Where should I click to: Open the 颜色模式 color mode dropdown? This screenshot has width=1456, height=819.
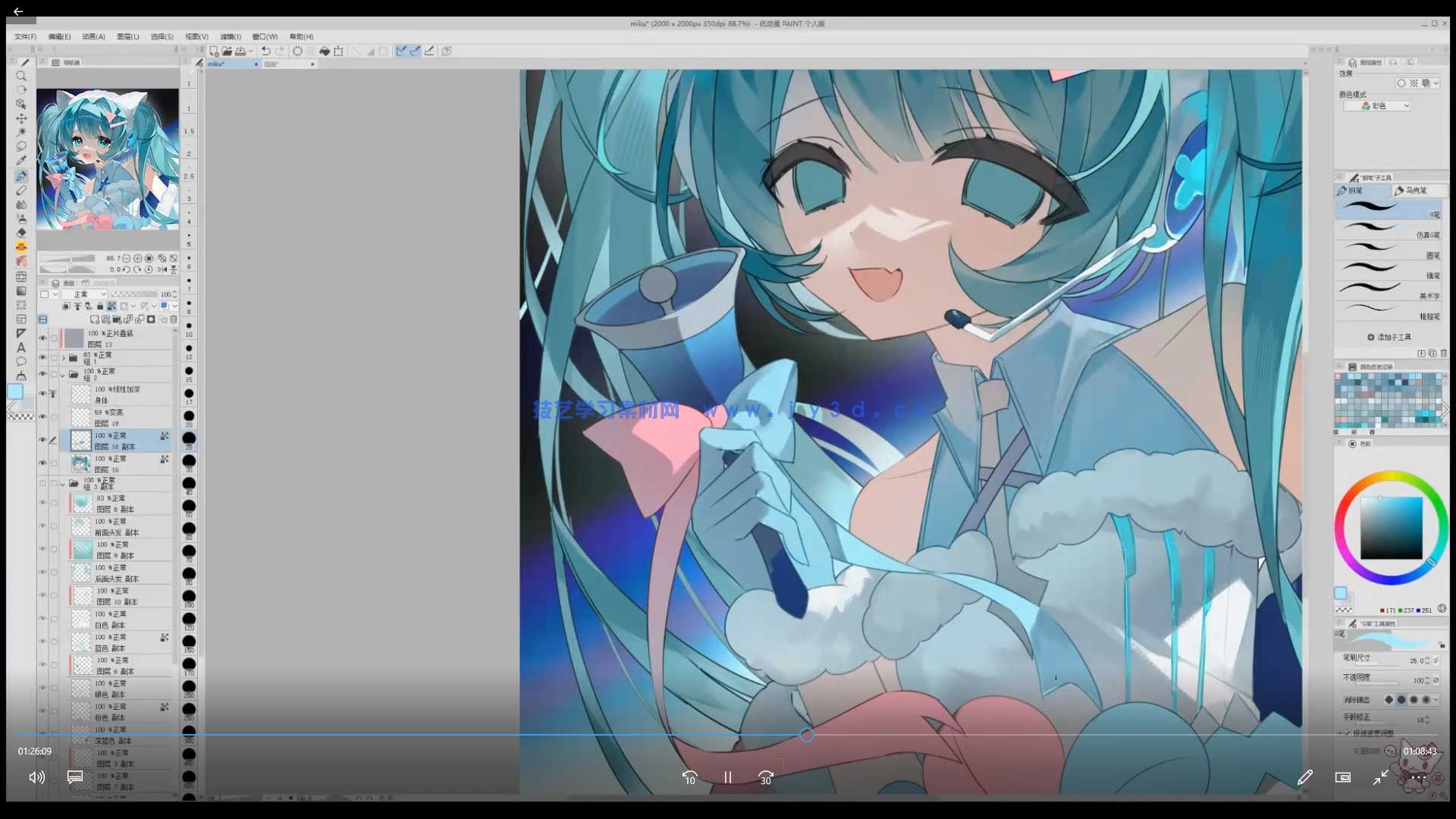click(1377, 106)
